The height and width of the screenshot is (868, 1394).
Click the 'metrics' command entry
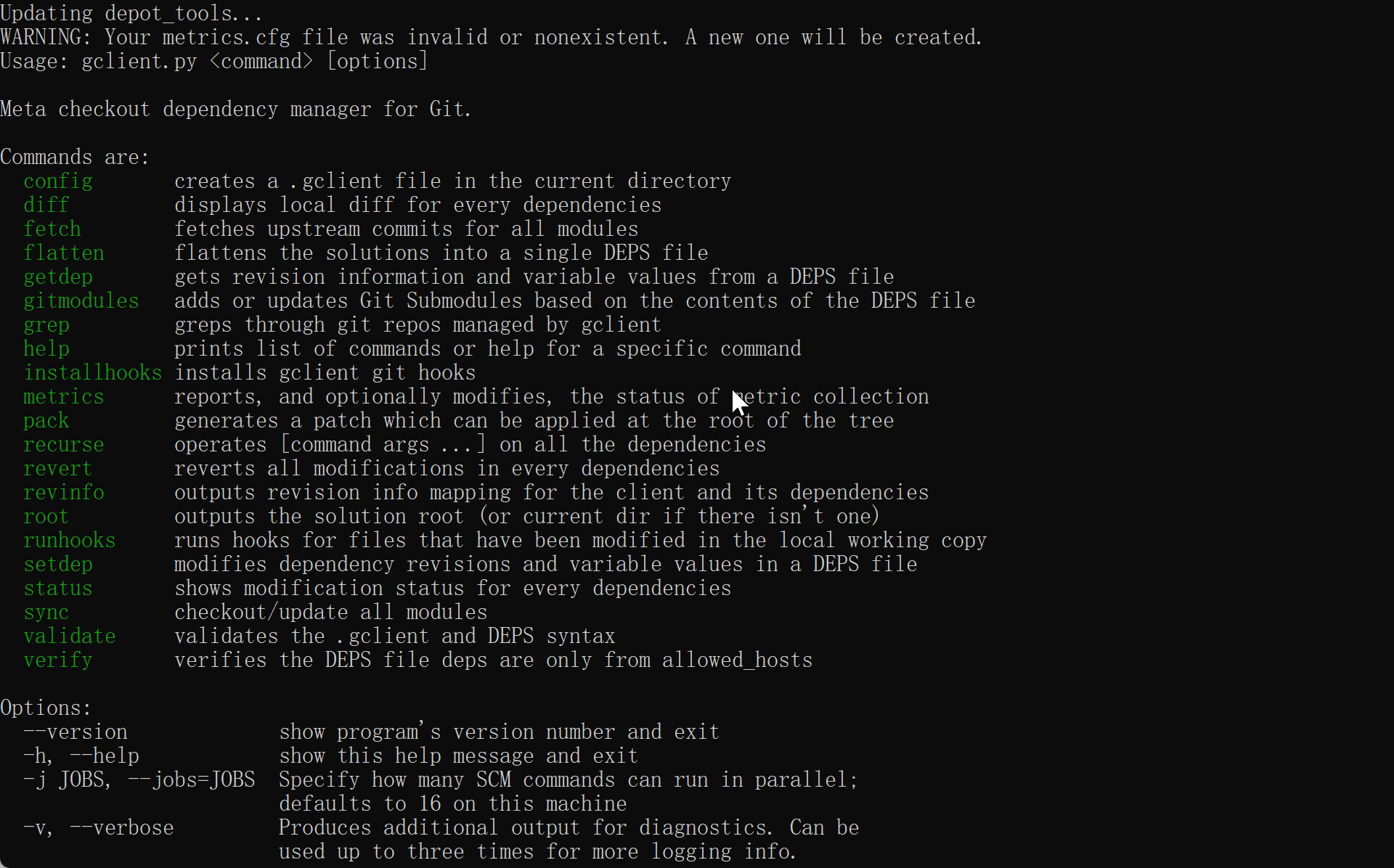(64, 397)
